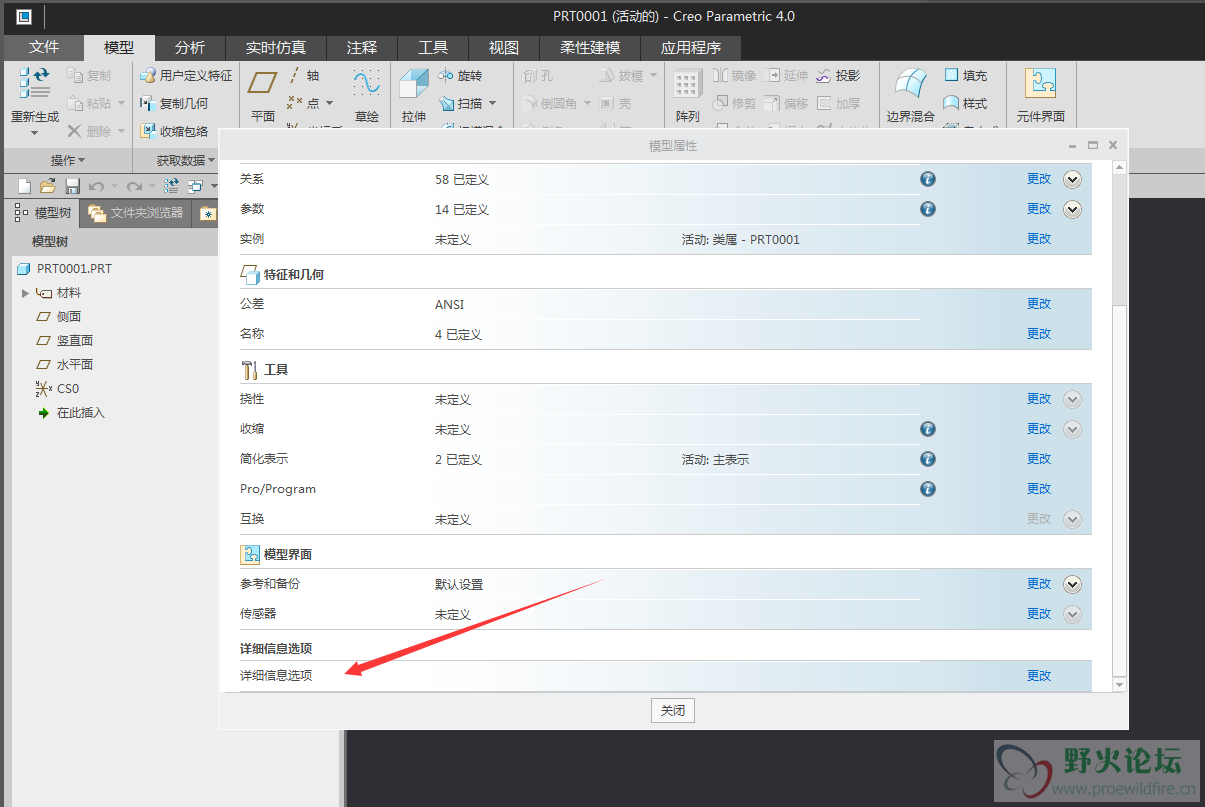Screen dimensions: 1205x807
Task: Open the 获取数据 group dropdown
Action: [x=186, y=160]
